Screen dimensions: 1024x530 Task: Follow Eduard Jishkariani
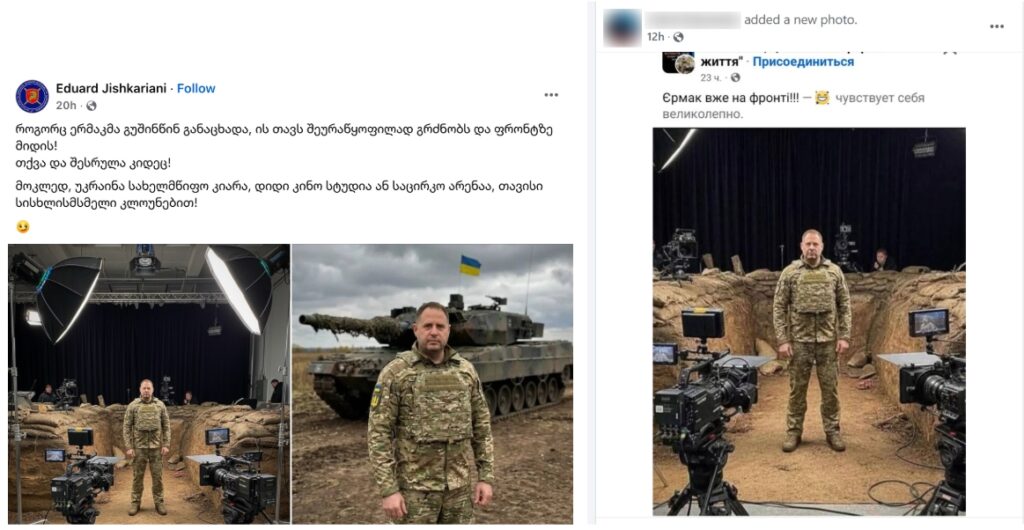point(196,89)
